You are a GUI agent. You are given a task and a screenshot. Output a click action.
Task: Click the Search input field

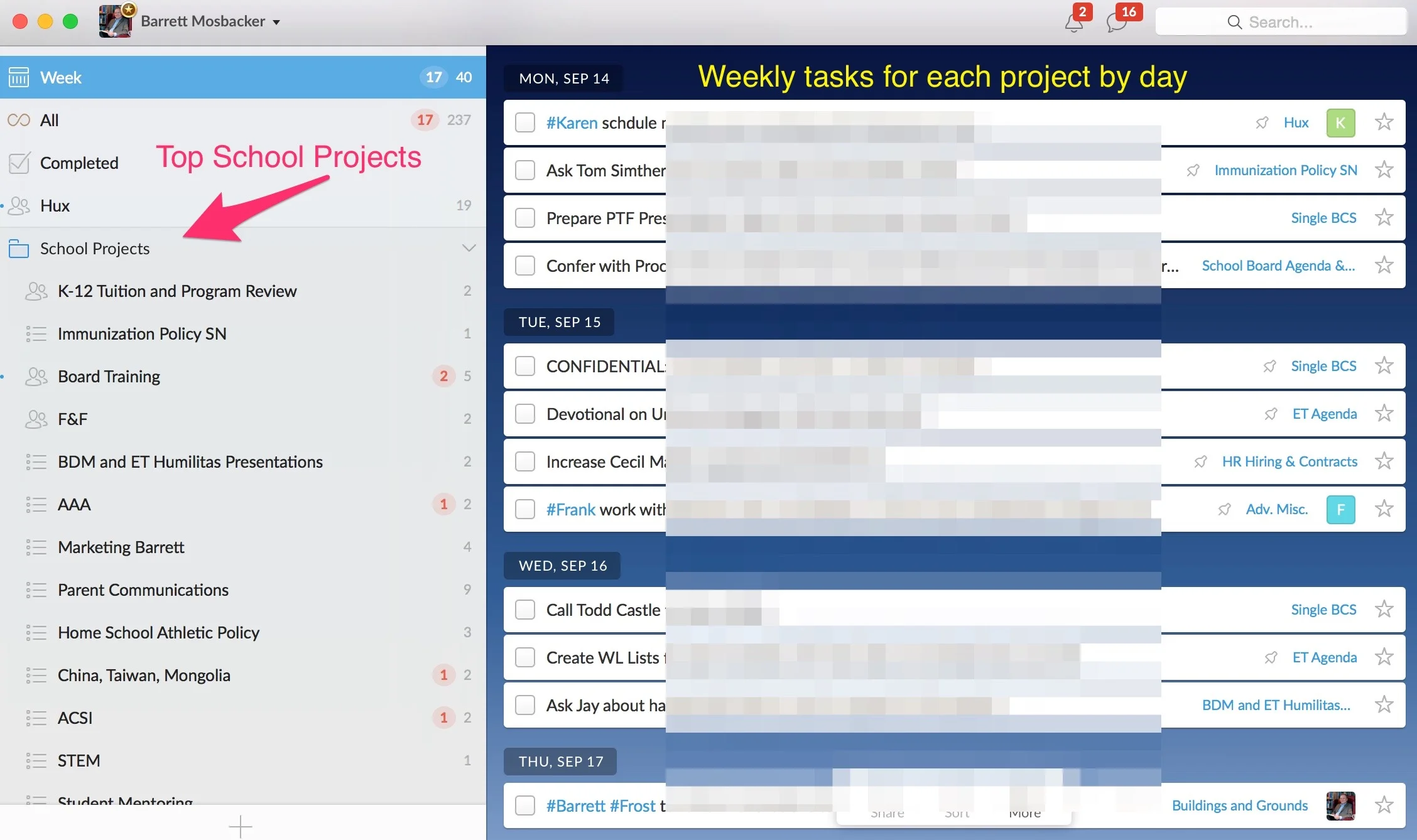1280,23
